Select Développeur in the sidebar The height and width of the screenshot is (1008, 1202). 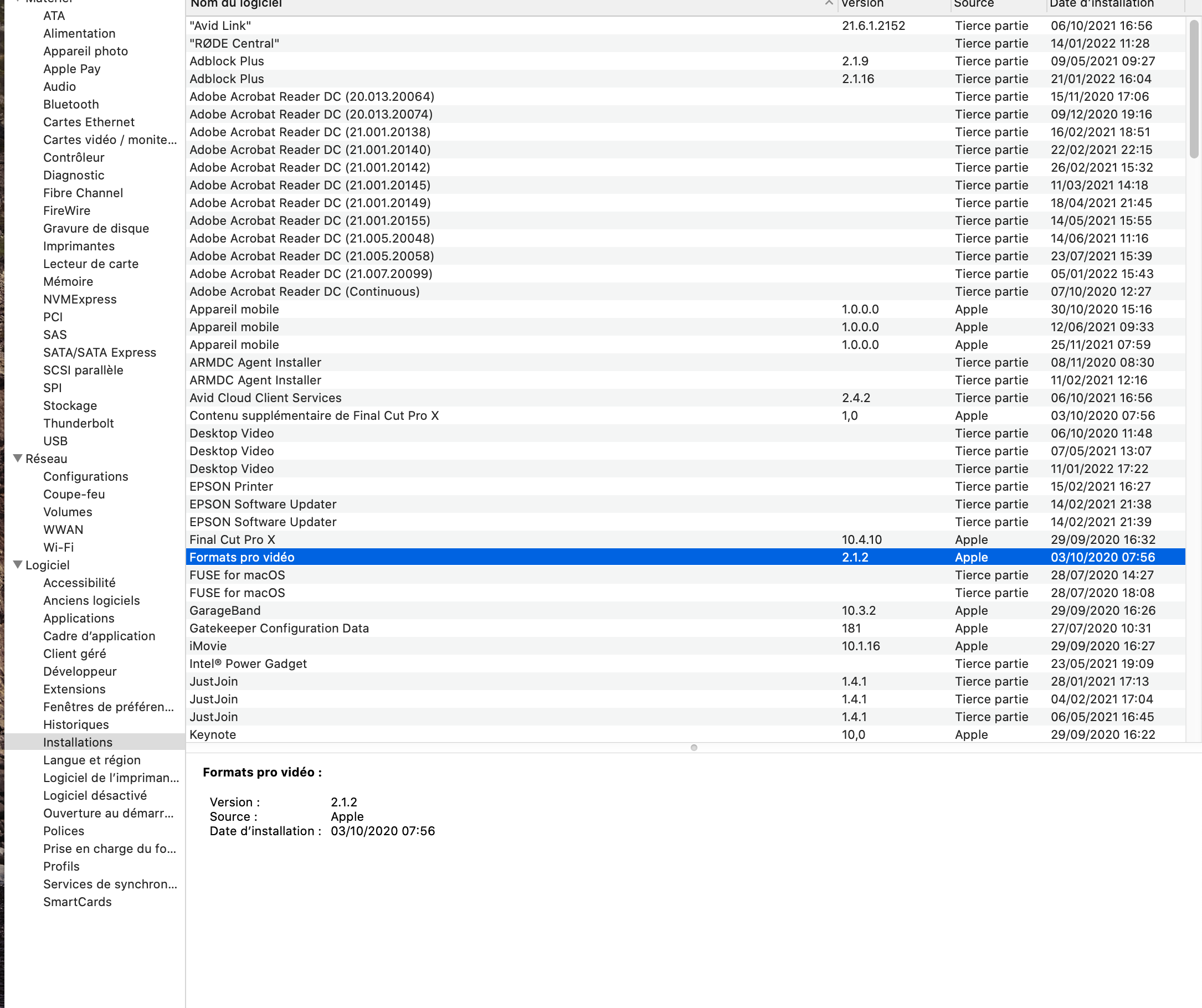[x=80, y=671]
